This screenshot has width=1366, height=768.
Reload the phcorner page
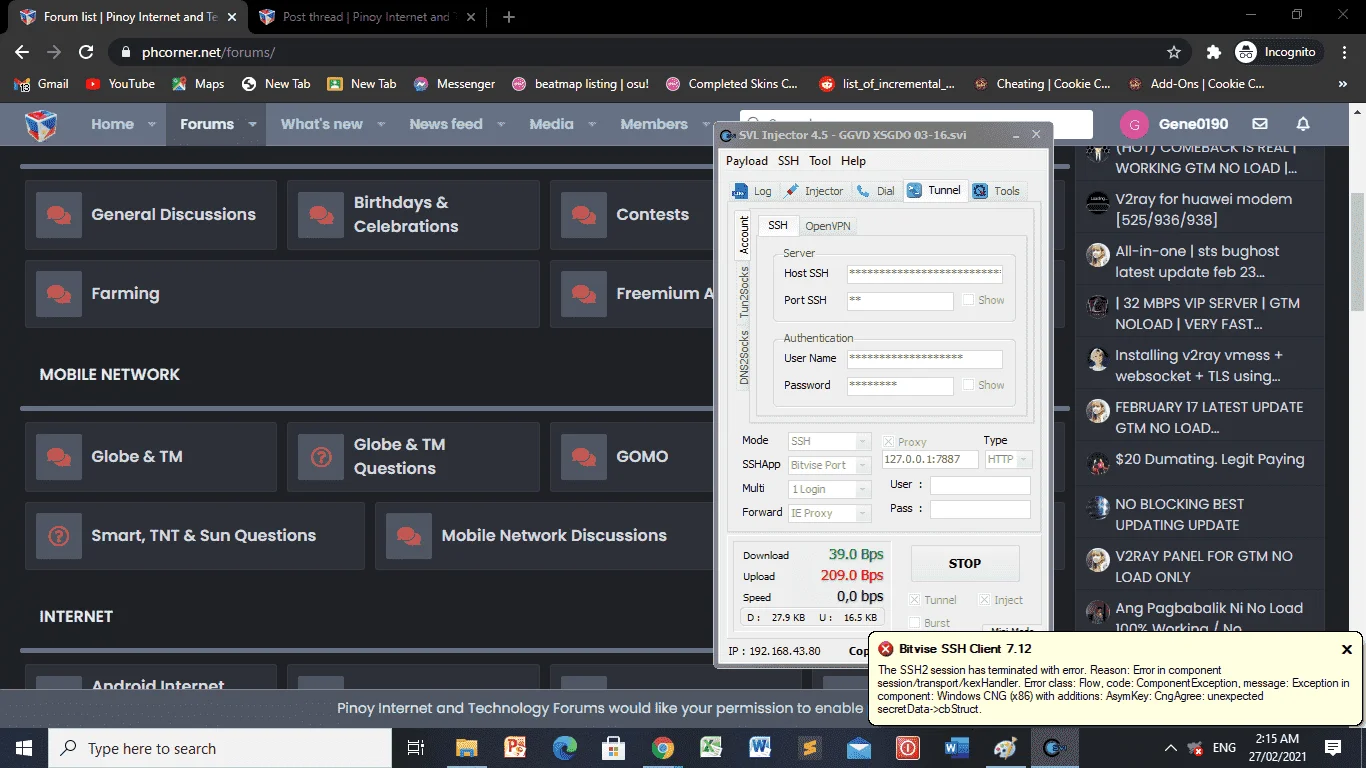point(86,52)
